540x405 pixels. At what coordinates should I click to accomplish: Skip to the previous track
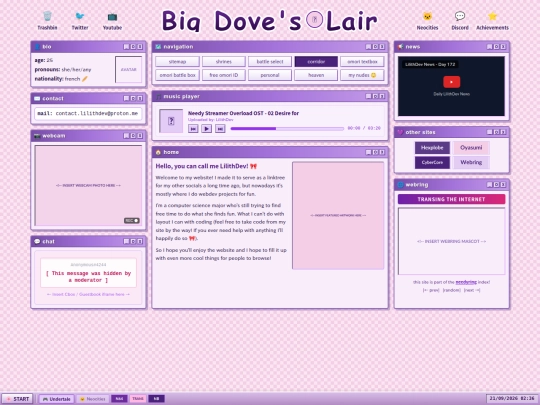tap(193, 128)
